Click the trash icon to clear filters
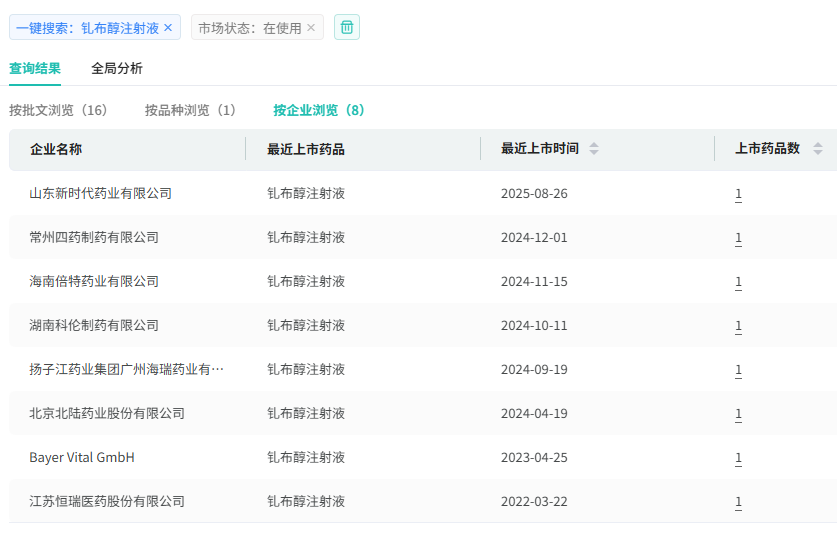The image size is (837, 534). tap(347, 28)
